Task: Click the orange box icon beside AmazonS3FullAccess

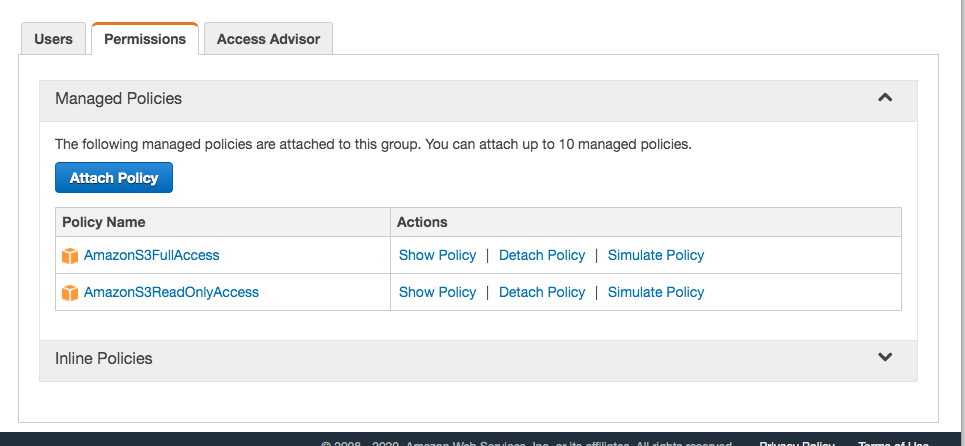Action: (70, 256)
